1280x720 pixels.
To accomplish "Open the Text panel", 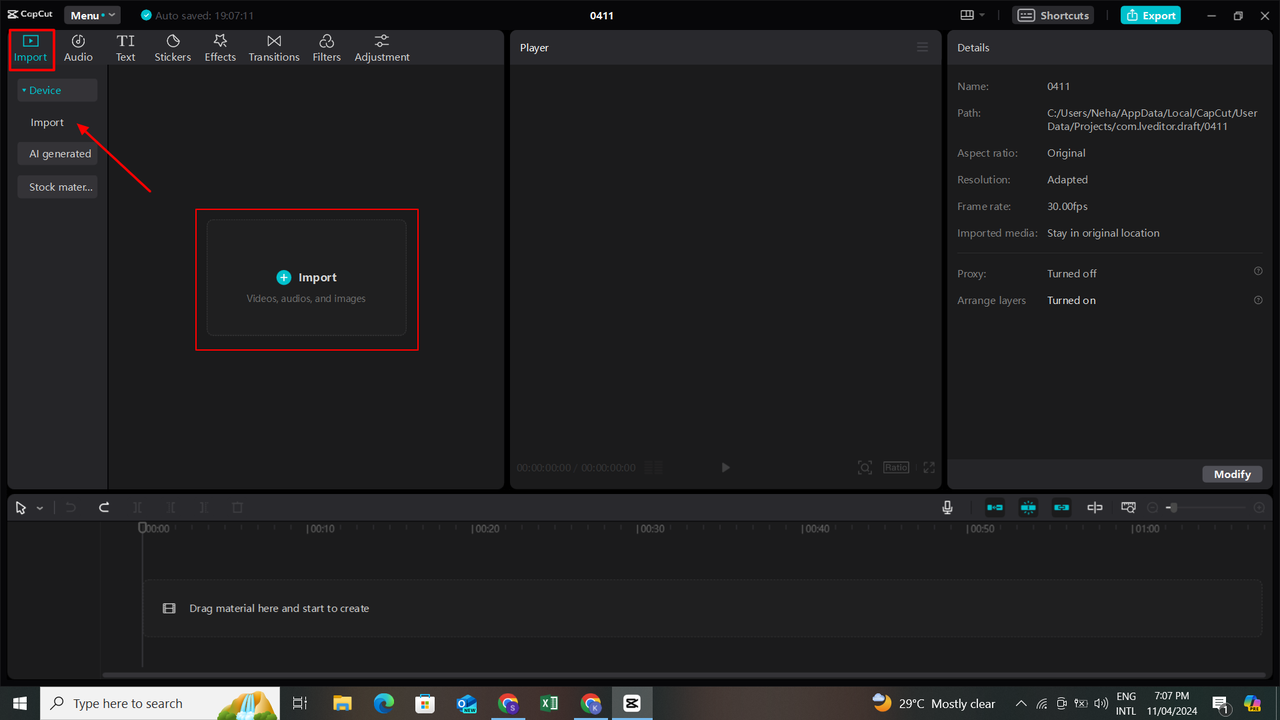I will 125,47.
